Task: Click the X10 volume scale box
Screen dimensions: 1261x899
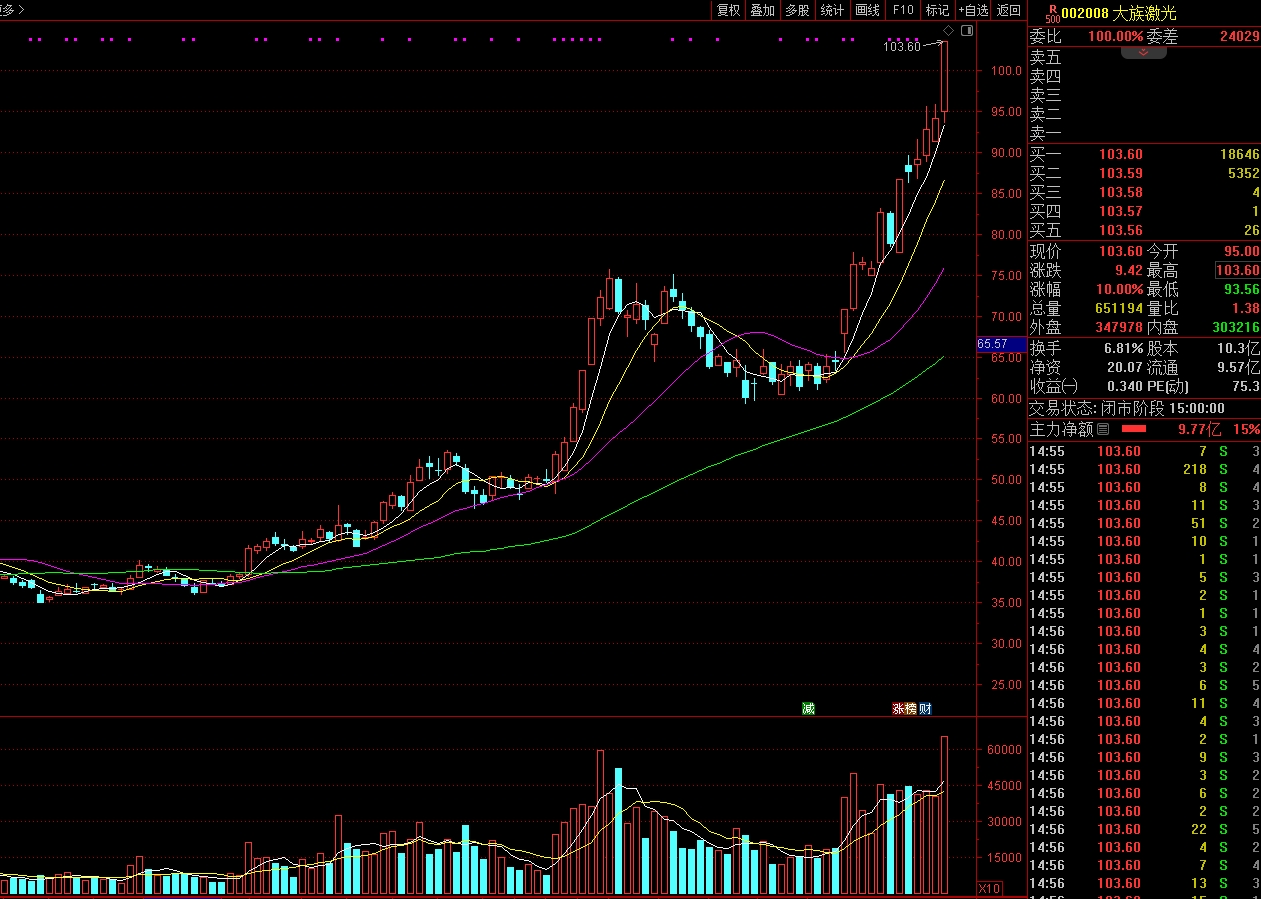Action: point(988,888)
